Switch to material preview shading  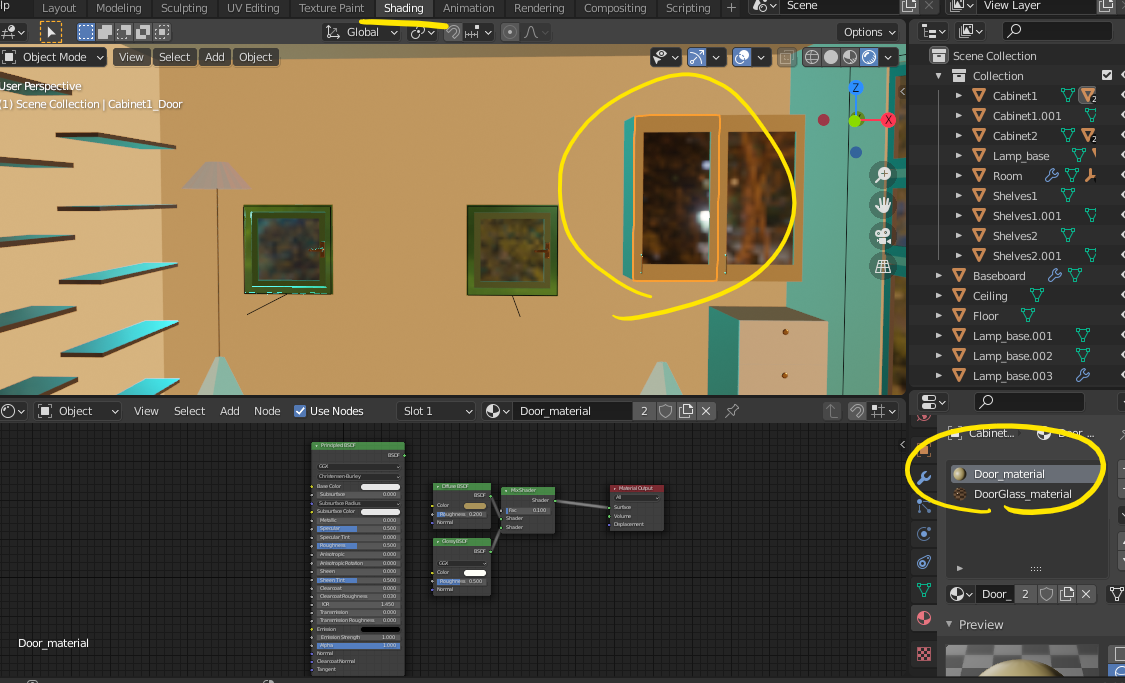[849, 57]
